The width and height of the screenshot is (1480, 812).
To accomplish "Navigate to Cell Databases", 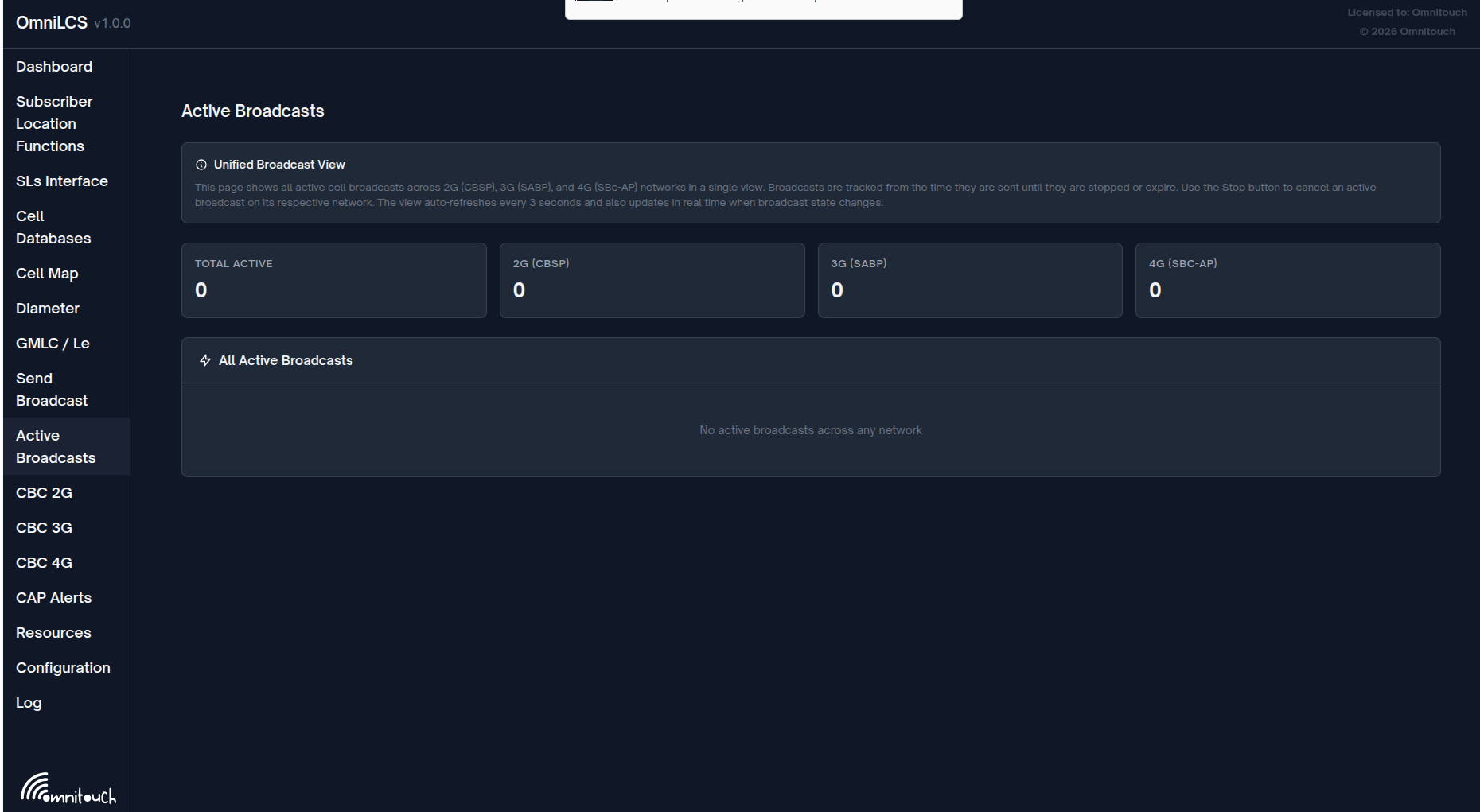I will pos(53,227).
